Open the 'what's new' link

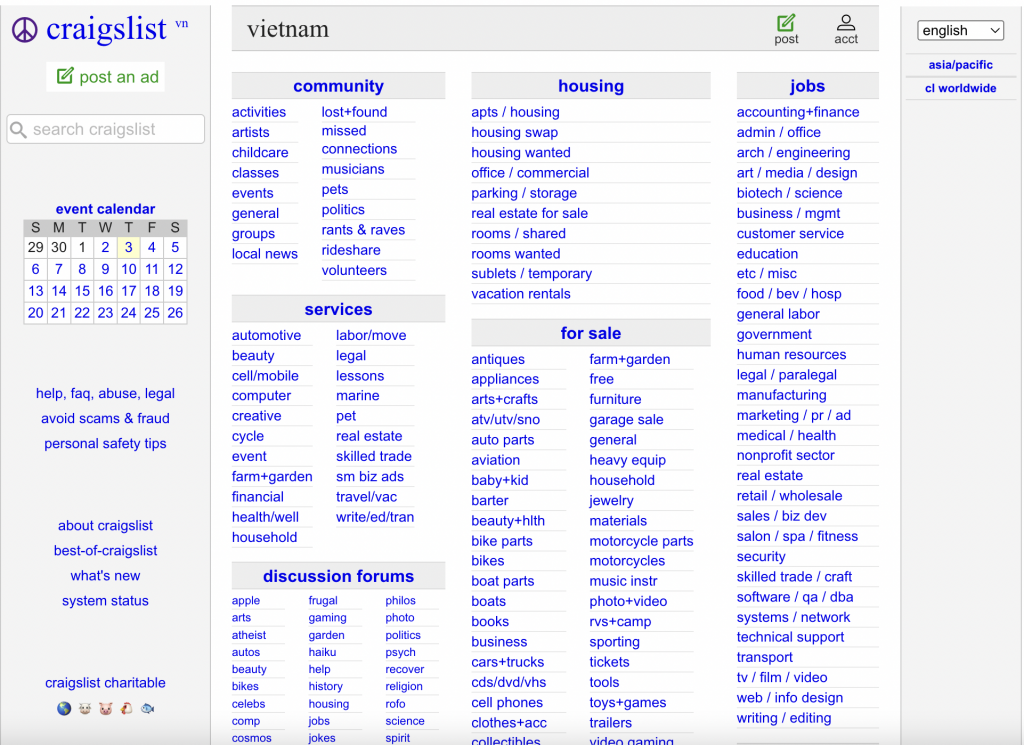point(105,576)
